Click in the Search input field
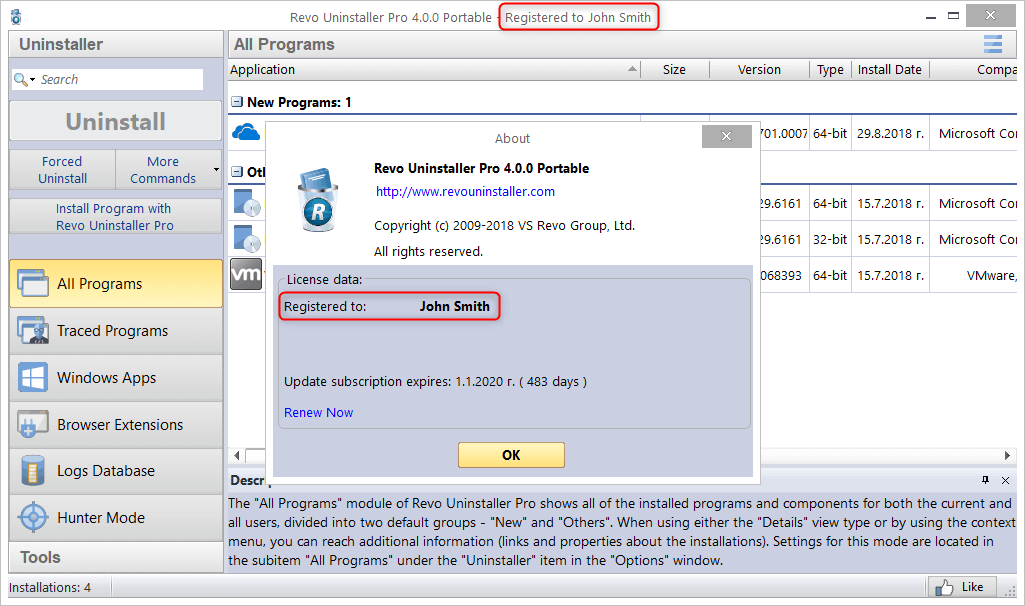This screenshot has height=606, width=1025. point(120,80)
